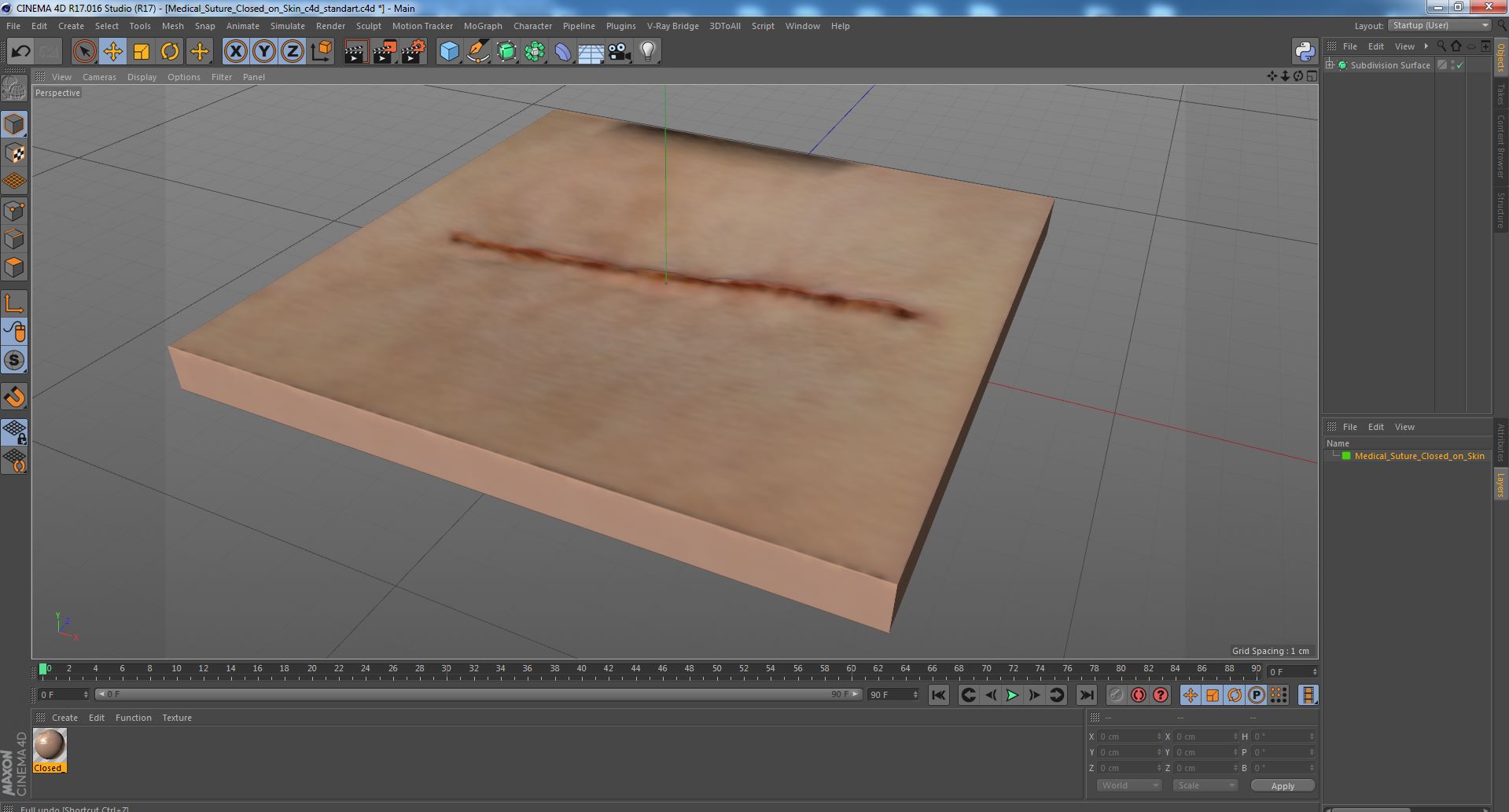The height and width of the screenshot is (812, 1509).
Task: Enable Workplane mode icon
Action: coord(14,182)
